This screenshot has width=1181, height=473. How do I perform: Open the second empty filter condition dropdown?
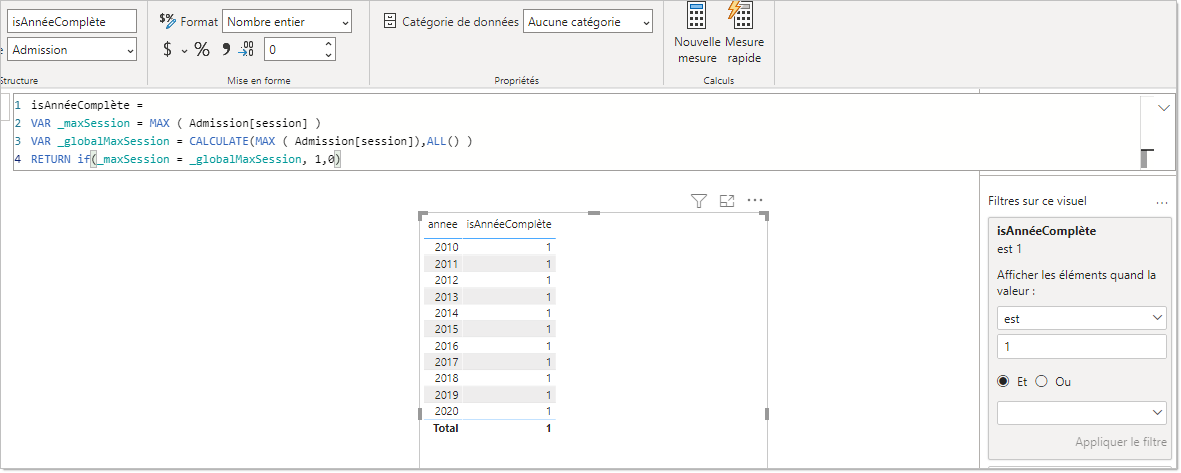tap(1082, 412)
